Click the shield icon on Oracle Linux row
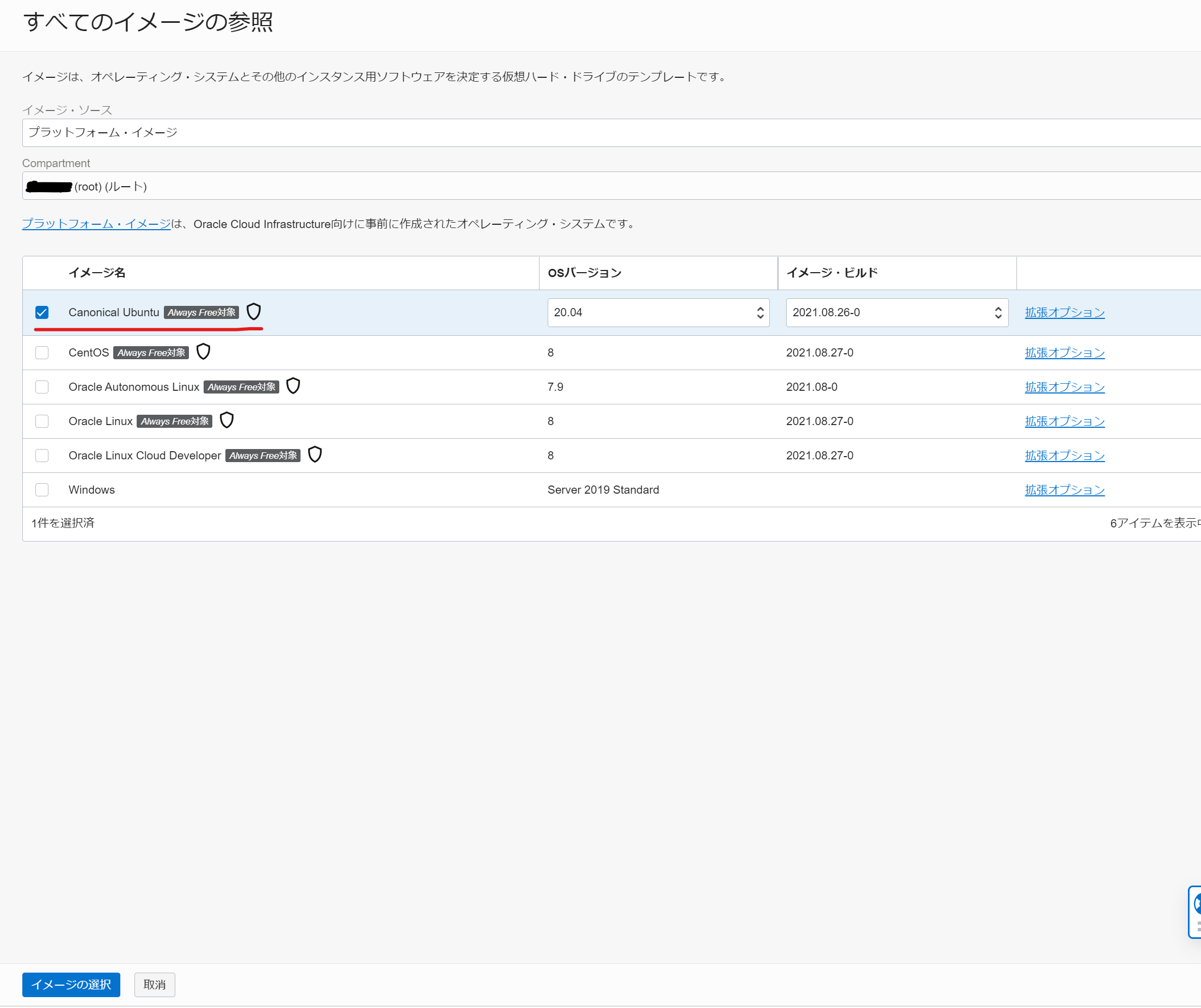This screenshot has width=1201, height=1008. [x=226, y=420]
